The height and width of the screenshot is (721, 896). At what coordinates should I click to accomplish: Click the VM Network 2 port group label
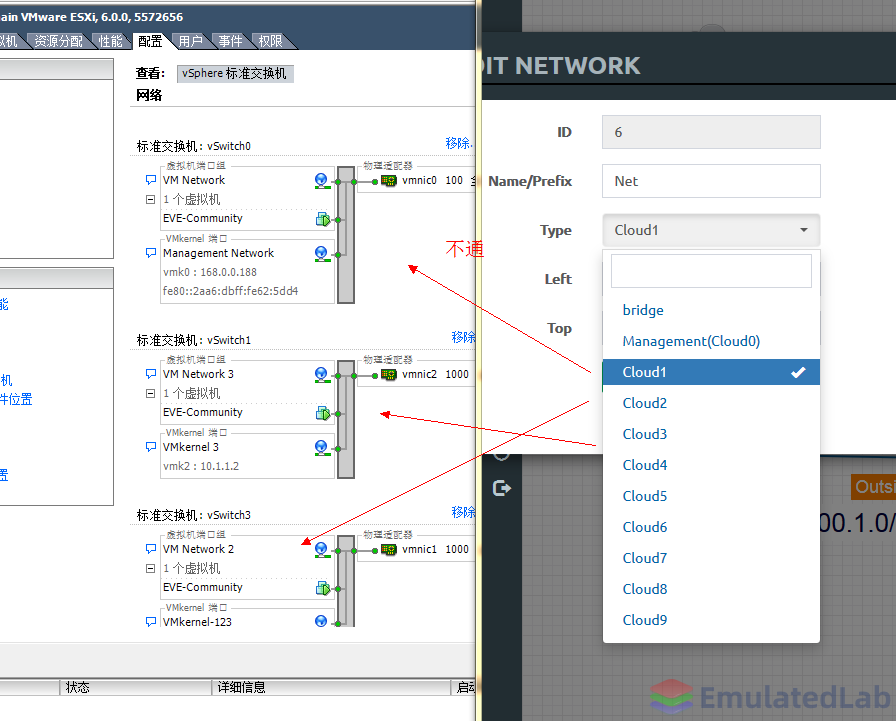coord(198,549)
